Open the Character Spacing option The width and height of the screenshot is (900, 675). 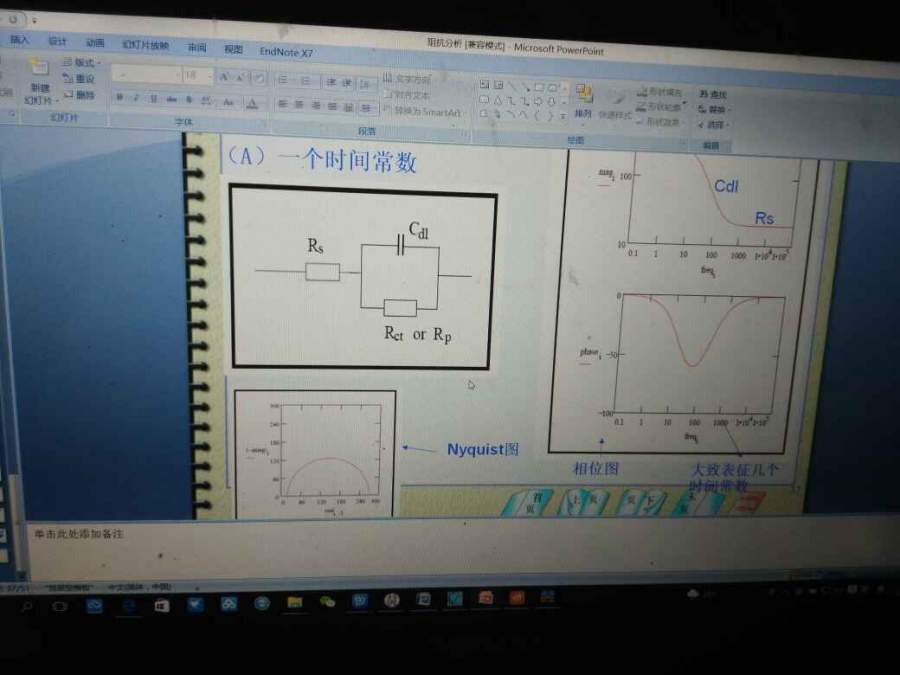[x=206, y=101]
